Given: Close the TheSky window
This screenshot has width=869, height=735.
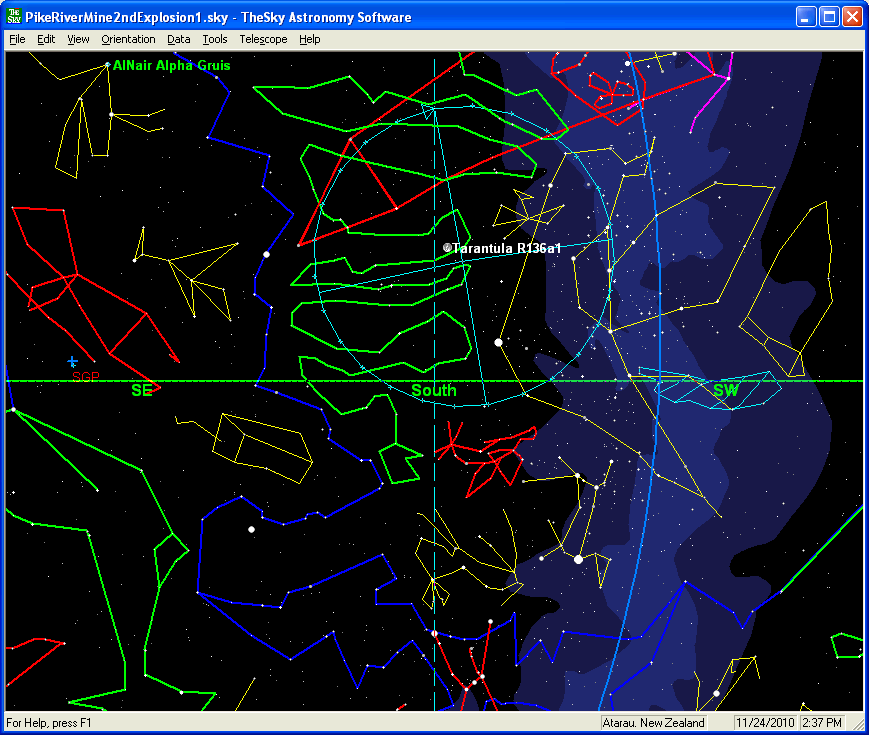Looking at the screenshot, I should coord(852,17).
